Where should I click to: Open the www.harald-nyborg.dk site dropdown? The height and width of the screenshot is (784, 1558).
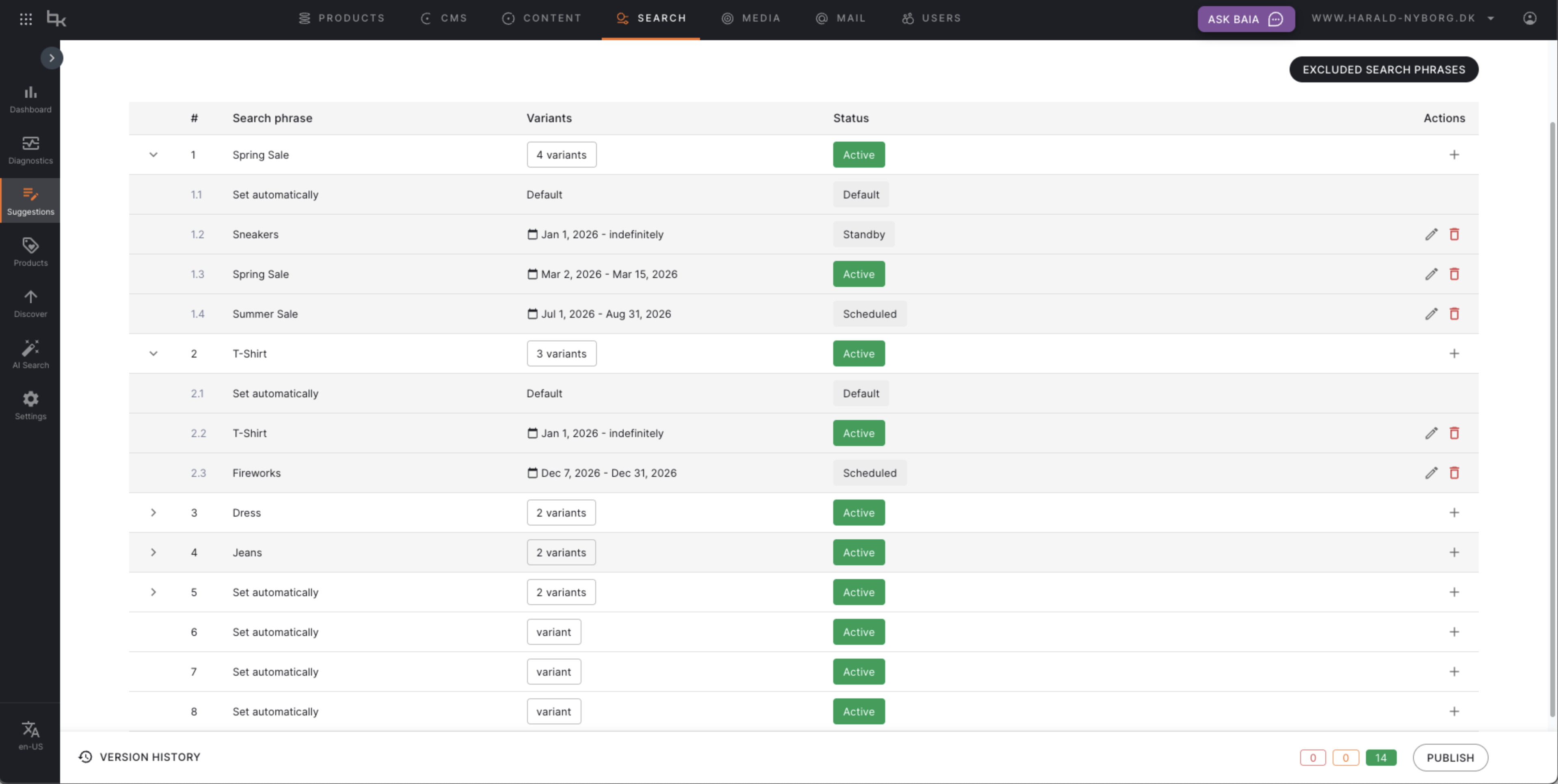1402,19
